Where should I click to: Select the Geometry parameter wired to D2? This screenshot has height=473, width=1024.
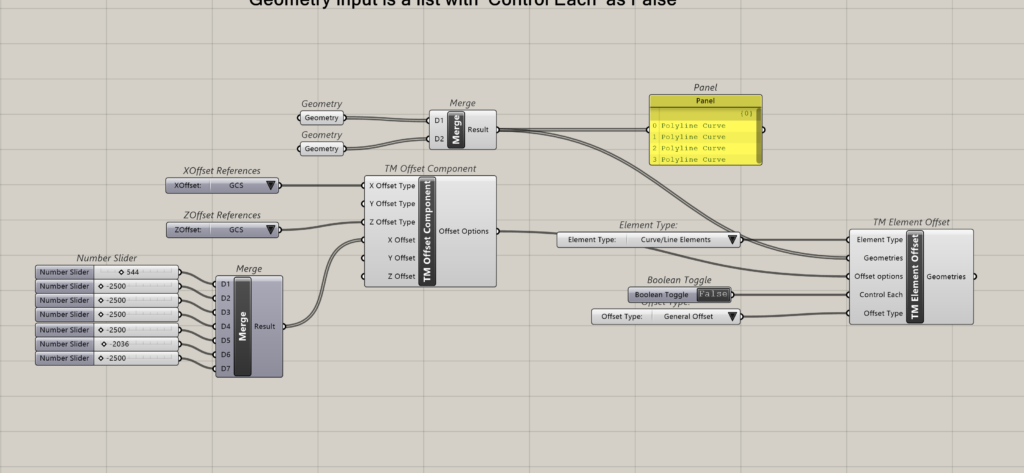(x=321, y=149)
